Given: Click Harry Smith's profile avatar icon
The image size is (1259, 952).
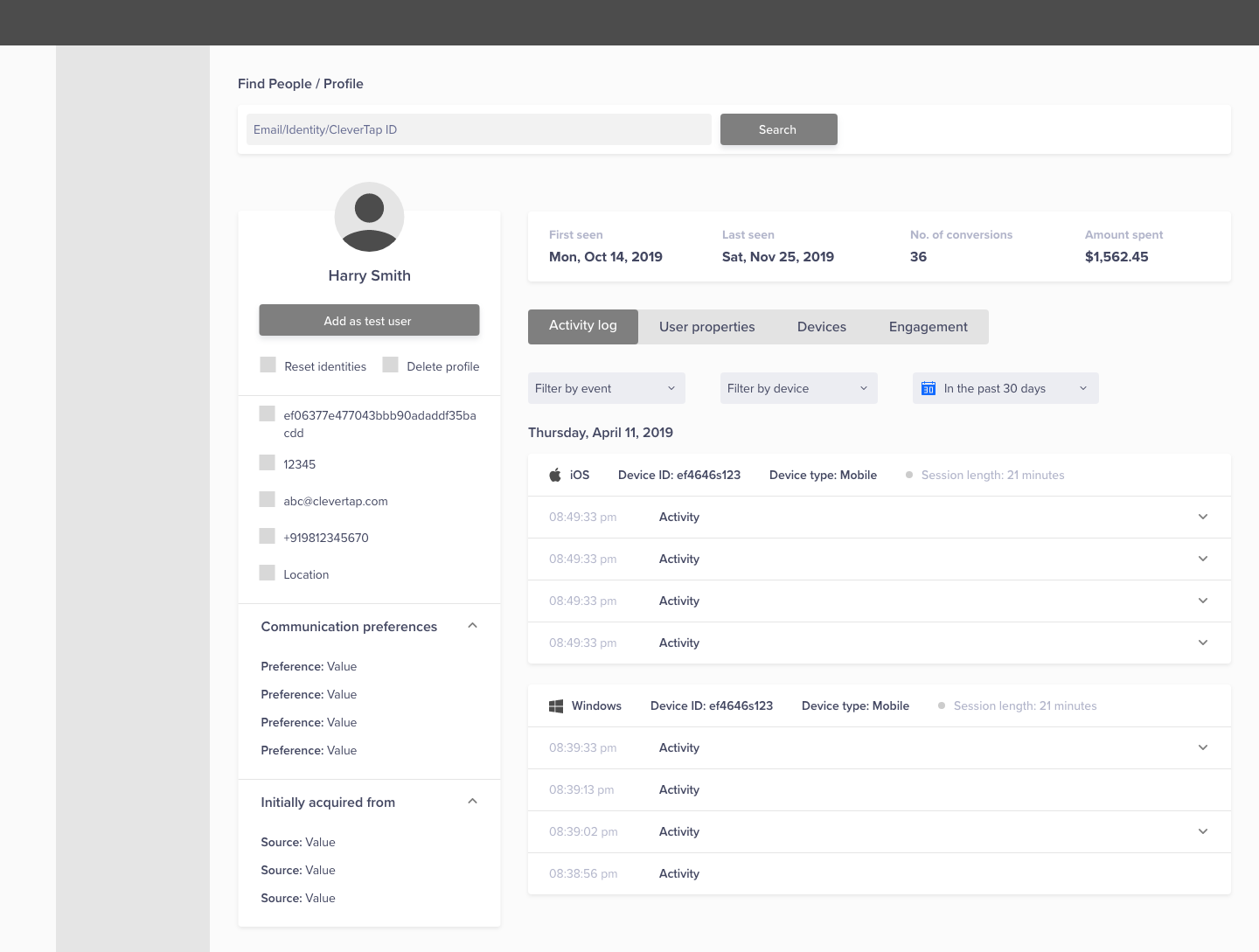Looking at the screenshot, I should click(x=369, y=217).
